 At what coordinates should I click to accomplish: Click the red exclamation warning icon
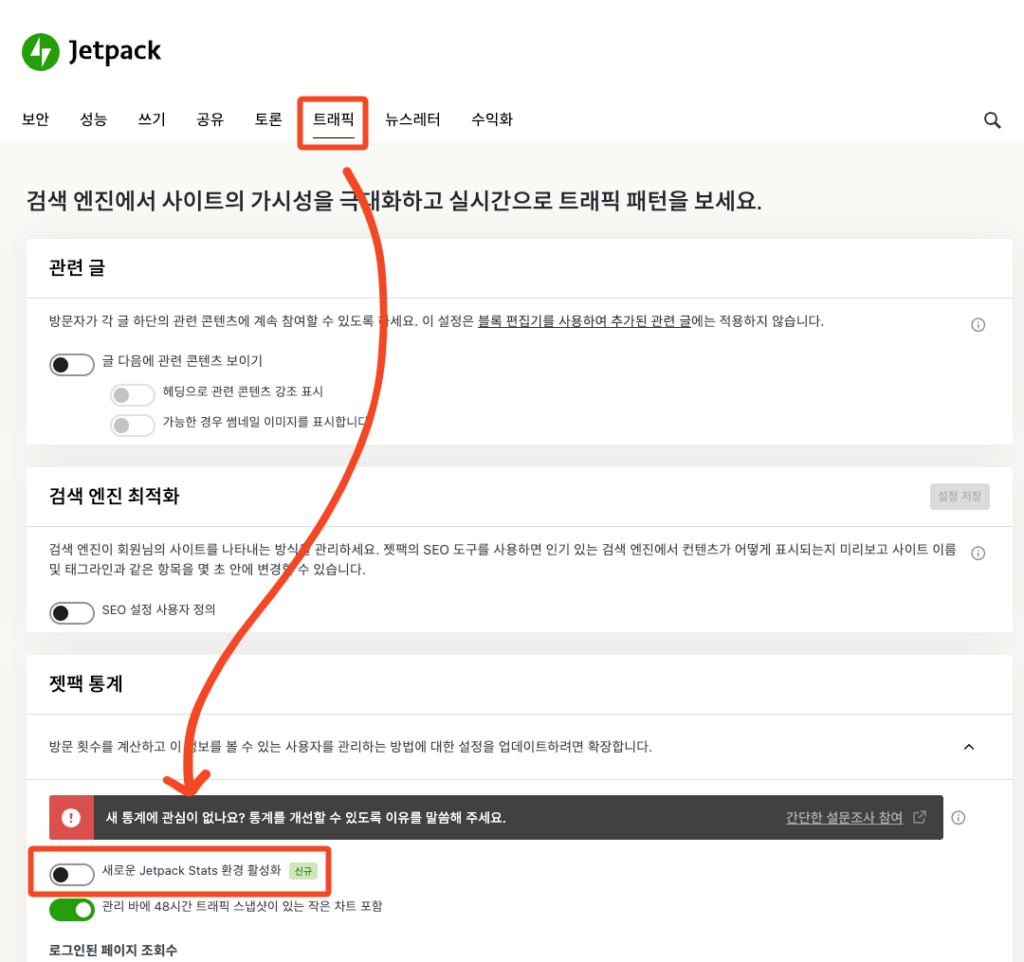coord(71,818)
